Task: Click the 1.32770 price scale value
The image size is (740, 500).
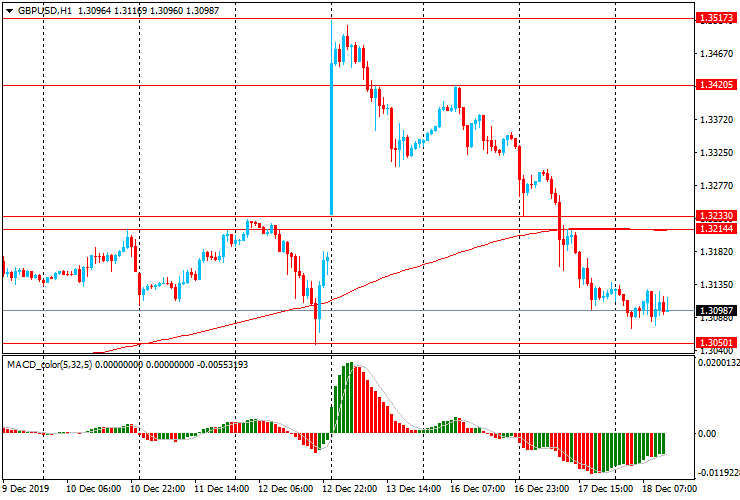Action: pos(716,186)
